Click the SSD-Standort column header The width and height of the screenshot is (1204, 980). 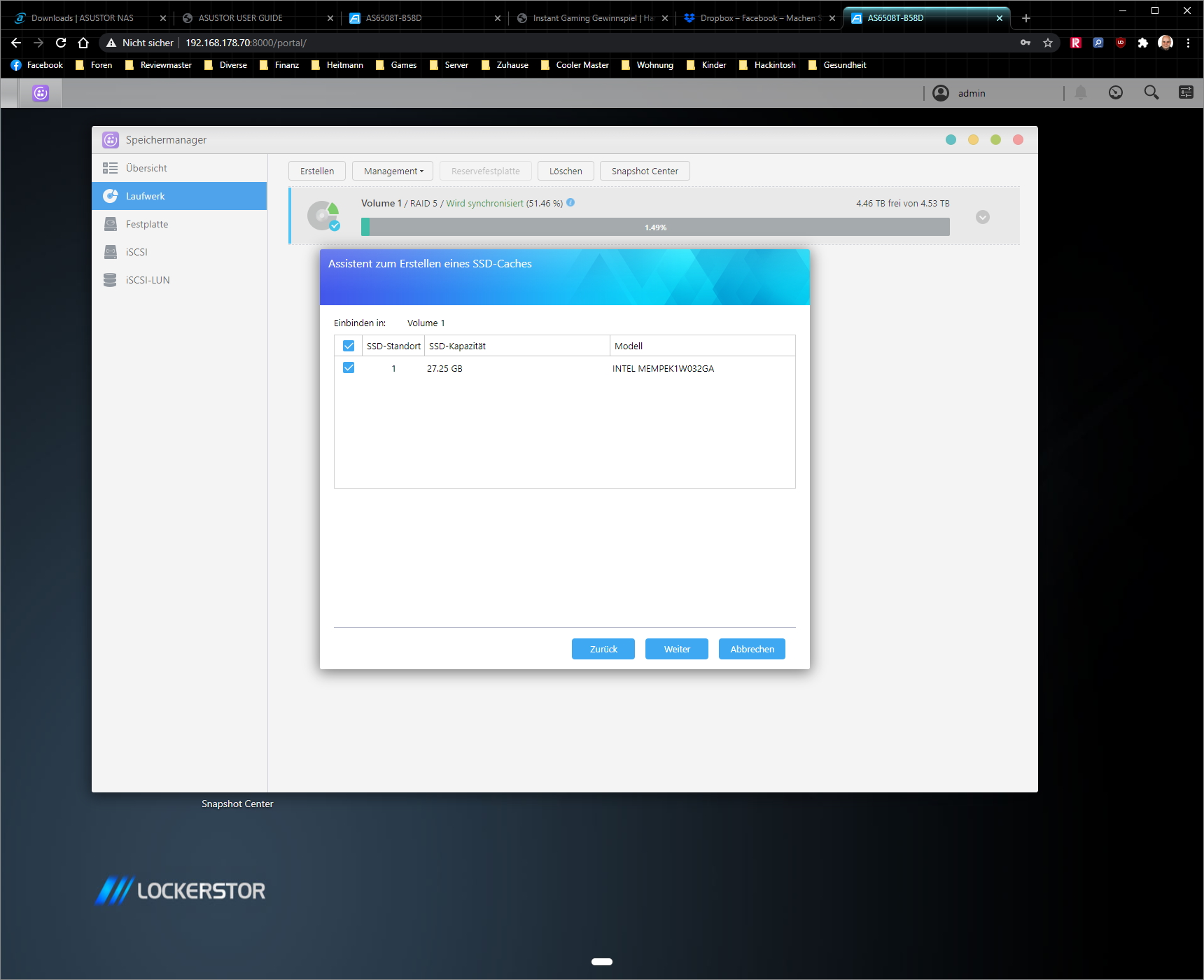[393, 346]
